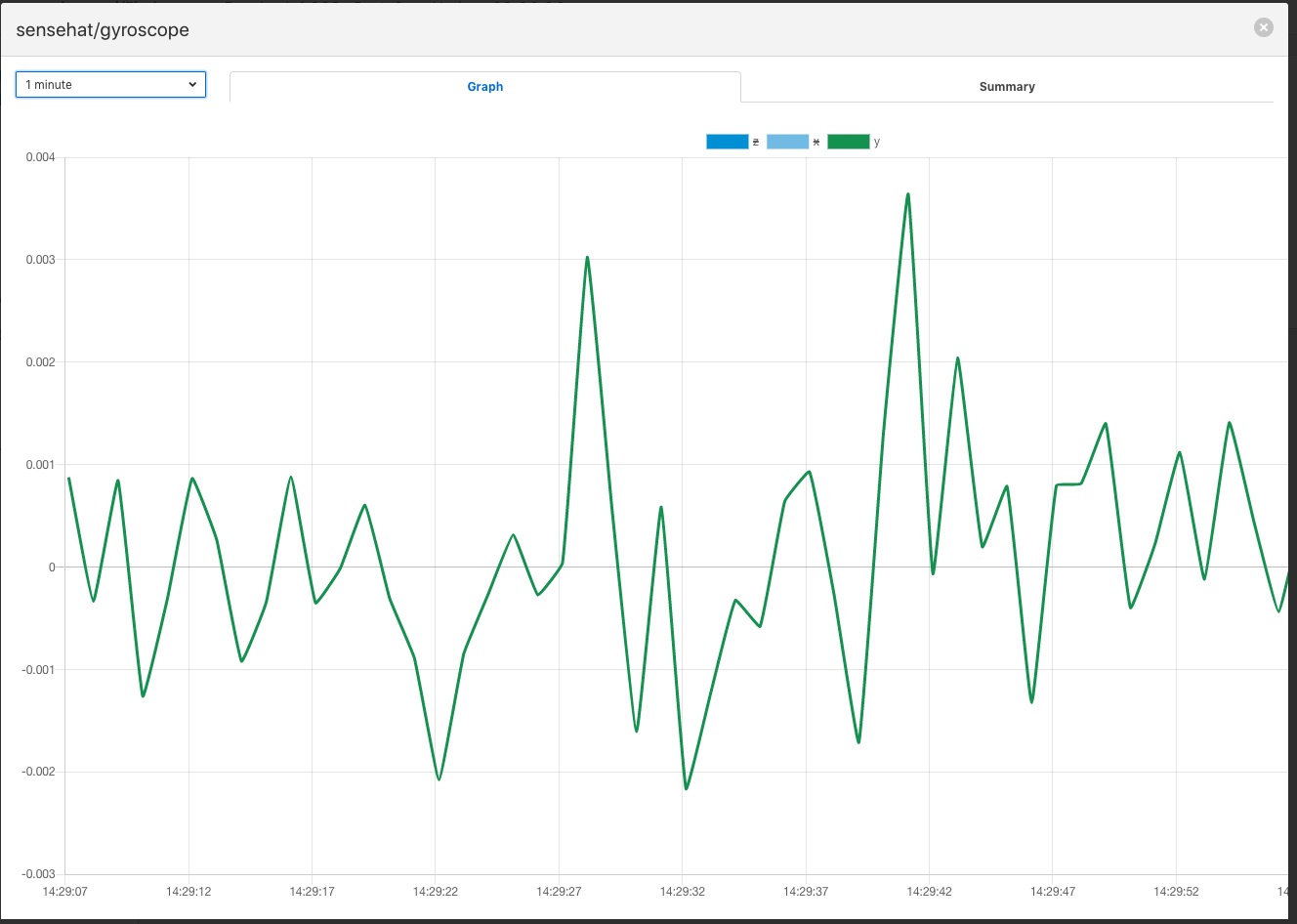
Task: Switch to the Summary tab
Action: click(1006, 87)
